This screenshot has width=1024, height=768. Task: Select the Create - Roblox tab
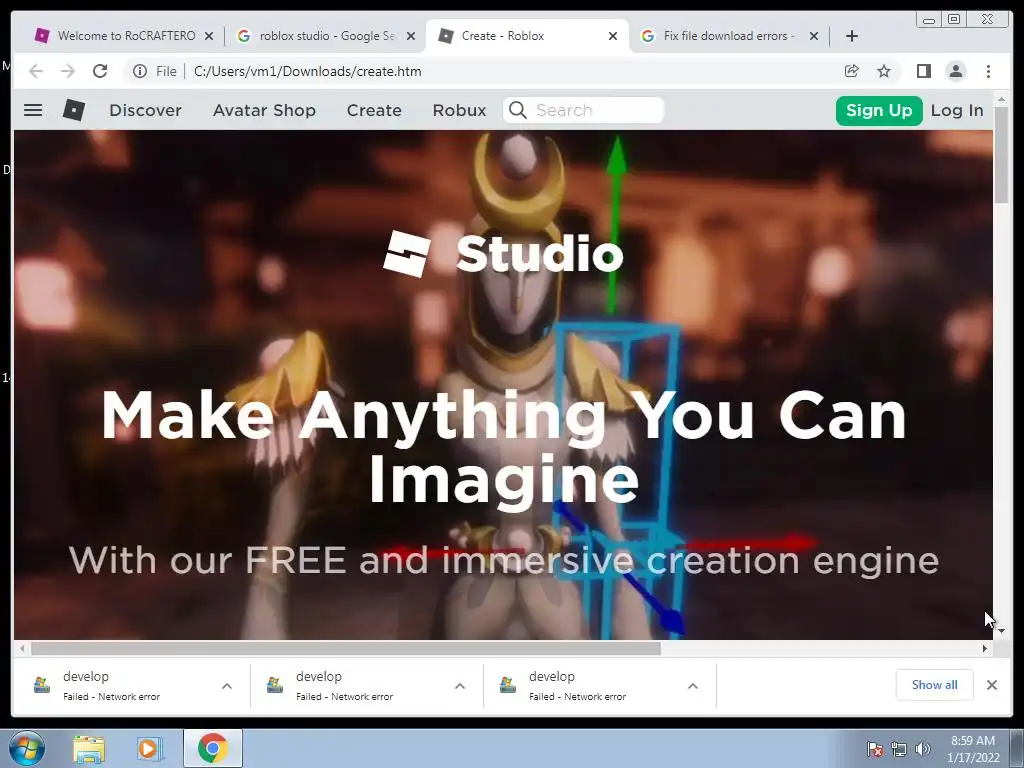(526, 36)
